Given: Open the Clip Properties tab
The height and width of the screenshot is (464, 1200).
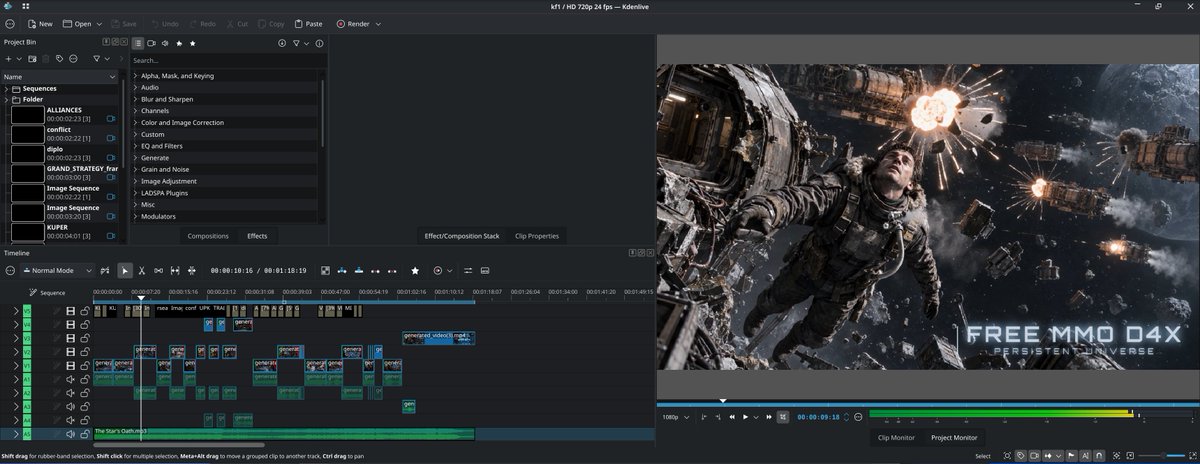Looking at the screenshot, I should [x=537, y=236].
